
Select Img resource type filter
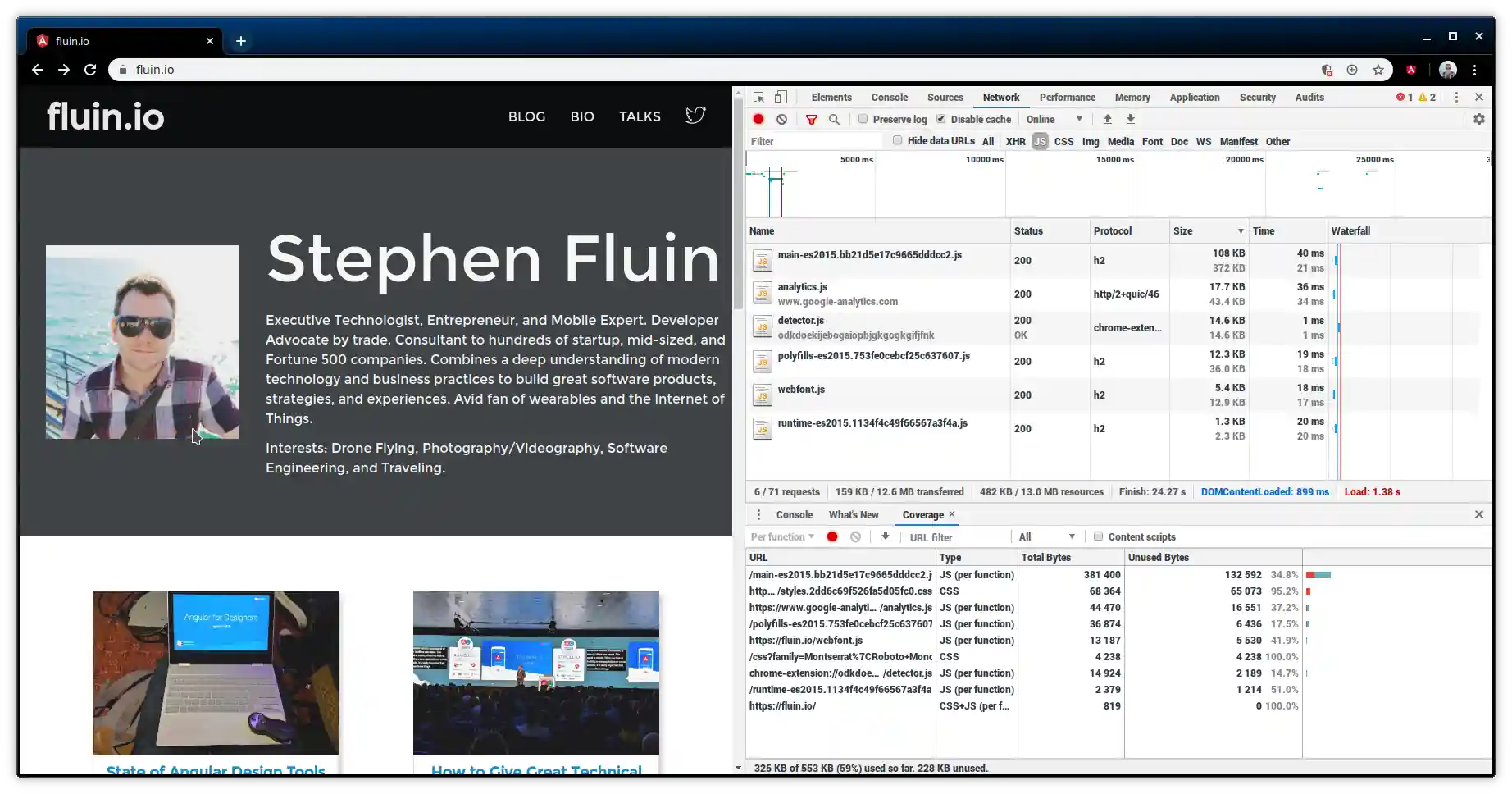click(x=1091, y=141)
